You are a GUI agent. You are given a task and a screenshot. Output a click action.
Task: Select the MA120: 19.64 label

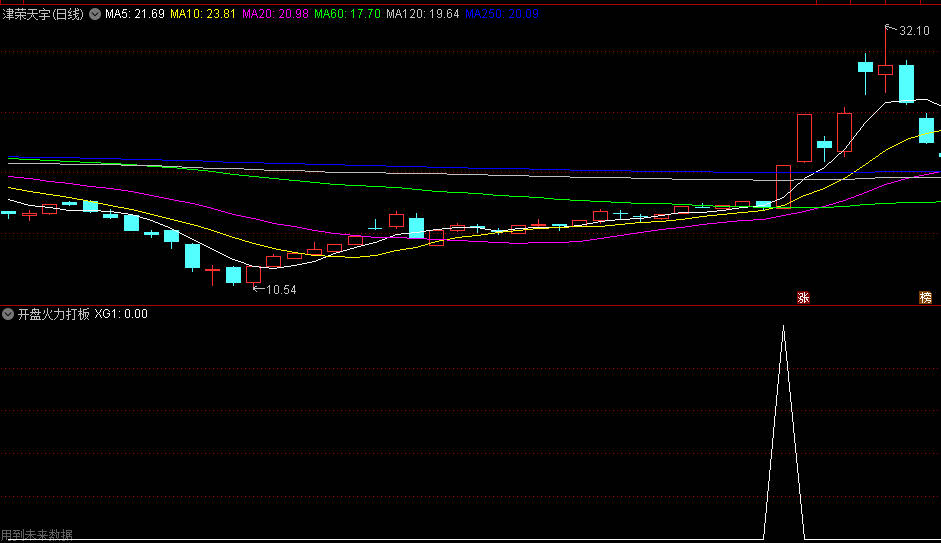pyautogui.click(x=422, y=14)
